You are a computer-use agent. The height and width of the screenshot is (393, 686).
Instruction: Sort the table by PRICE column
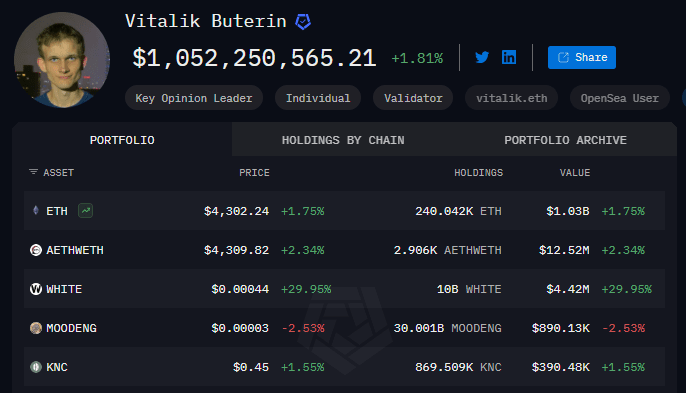pyautogui.click(x=254, y=173)
